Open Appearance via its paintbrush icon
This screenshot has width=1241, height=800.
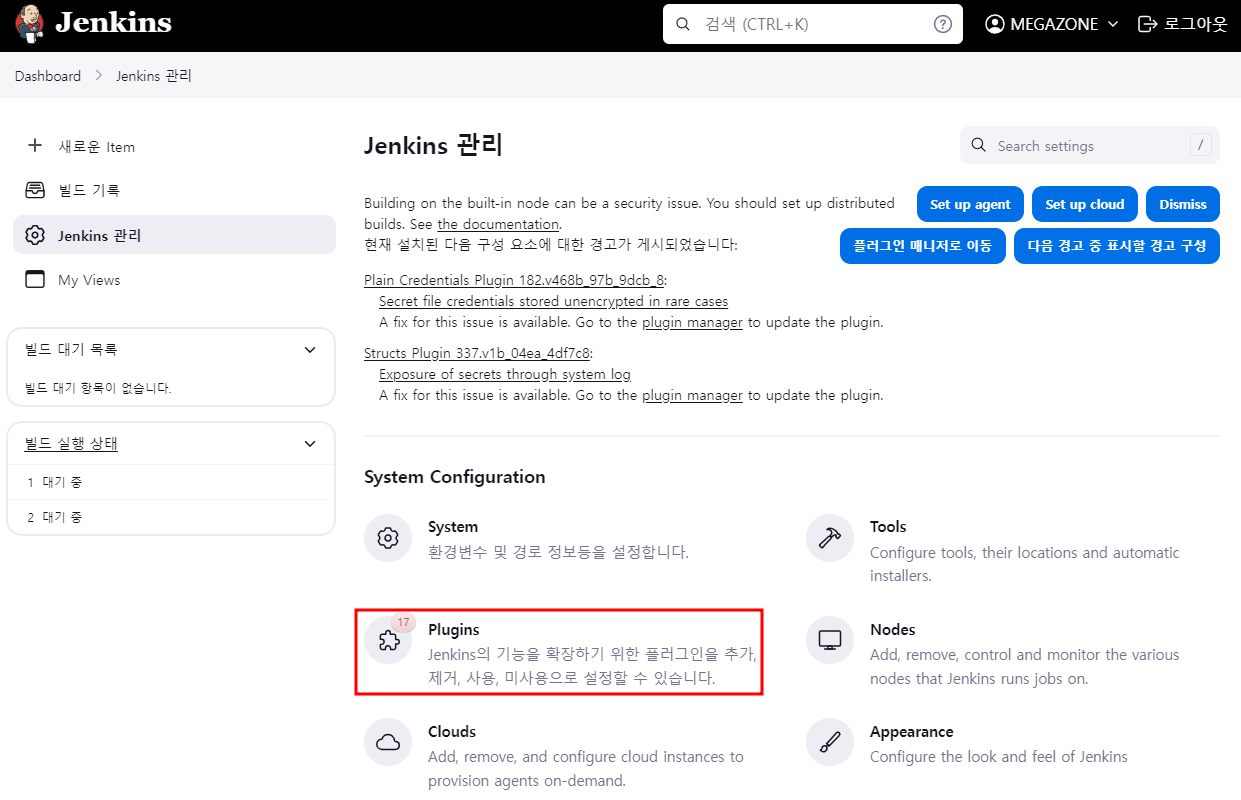[x=830, y=743]
